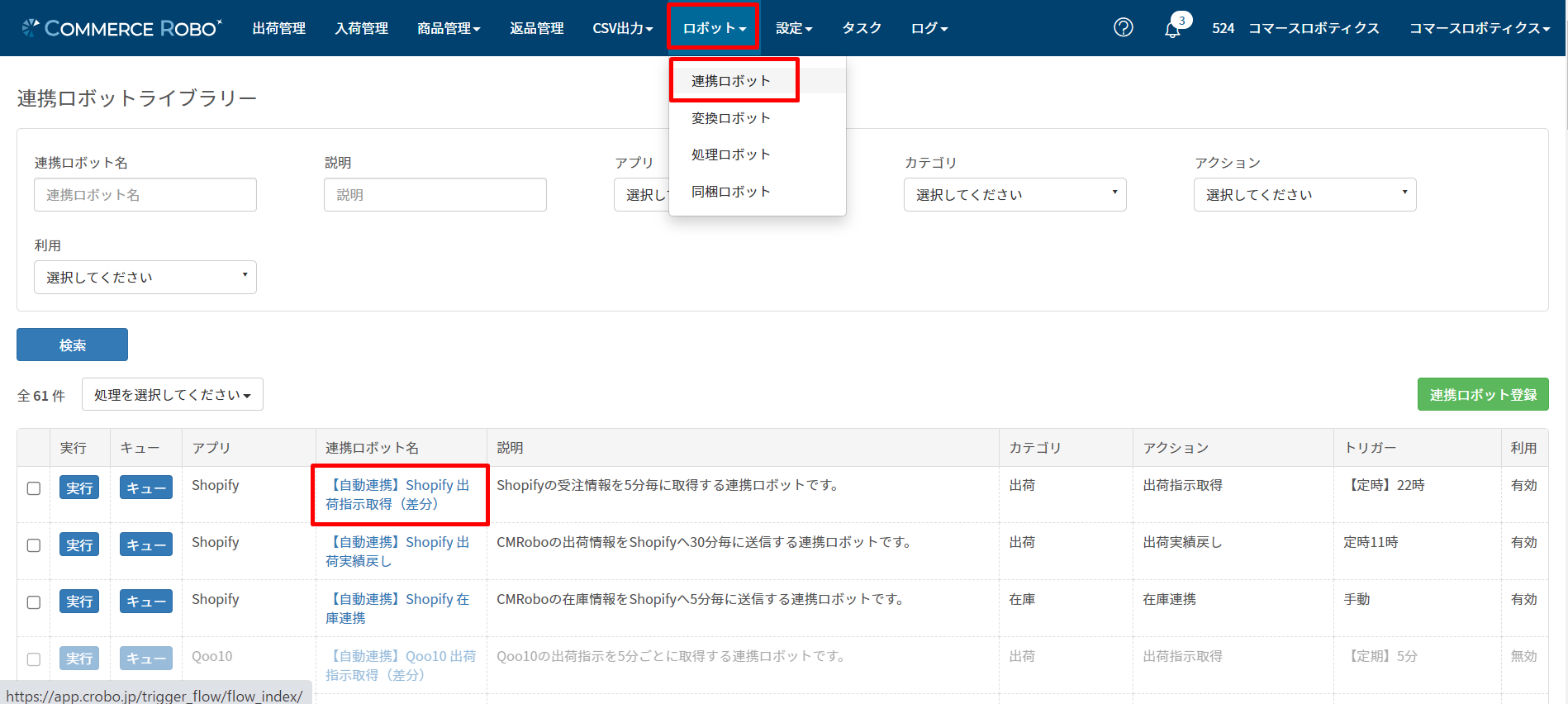Open 【自動連携】Qoo10 出荷指示取得 link
The image size is (1568, 704).
(x=401, y=665)
